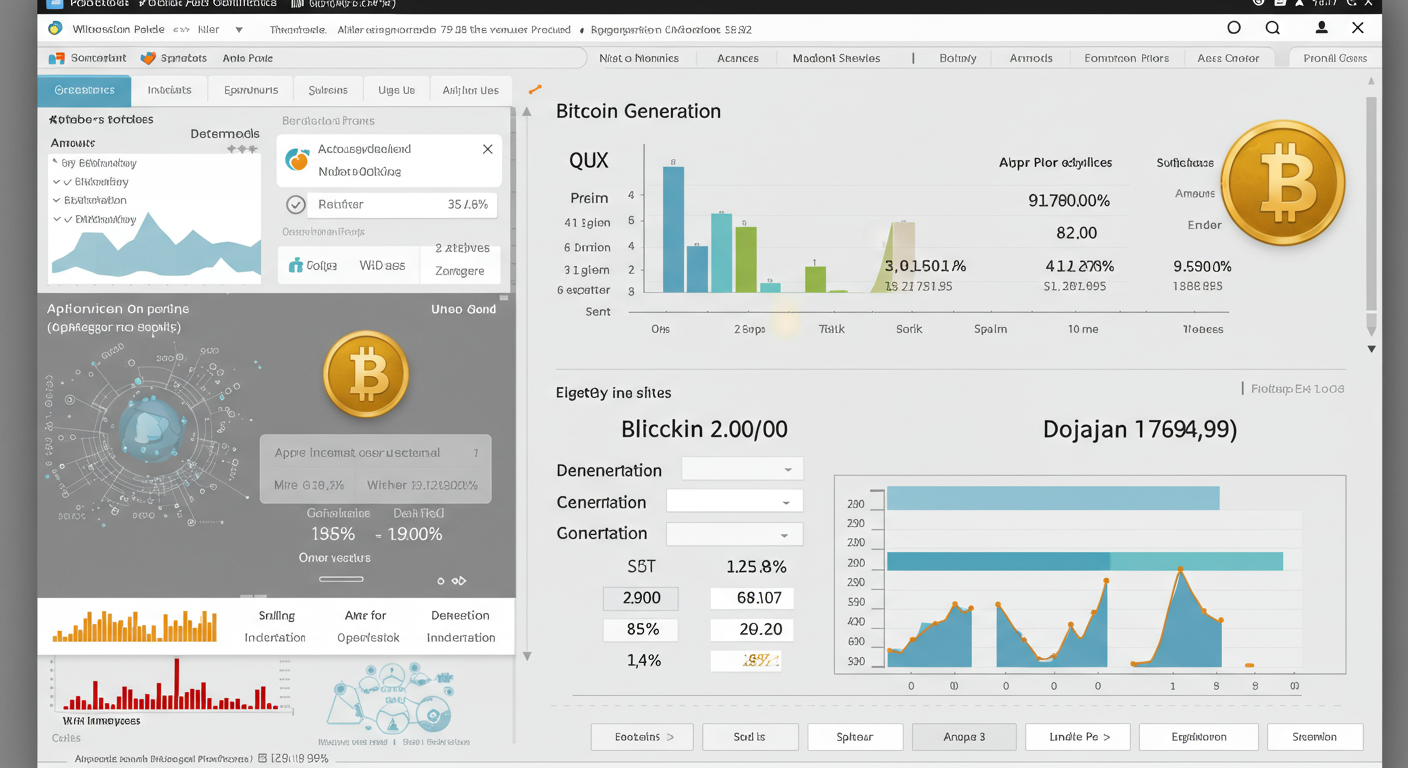
Task: Expand the dropdown arrow next to Nler
Action: pos(239,30)
